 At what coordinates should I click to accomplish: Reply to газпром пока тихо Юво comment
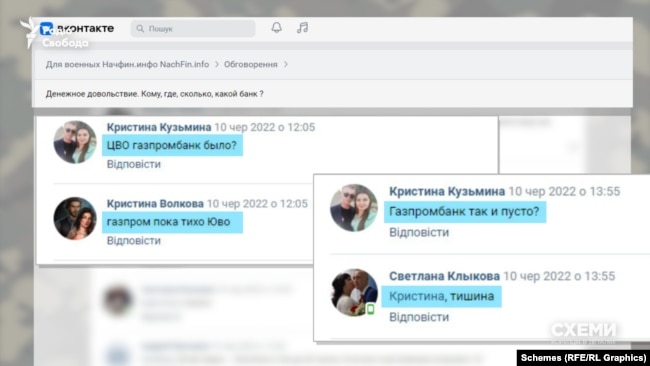[134, 241]
